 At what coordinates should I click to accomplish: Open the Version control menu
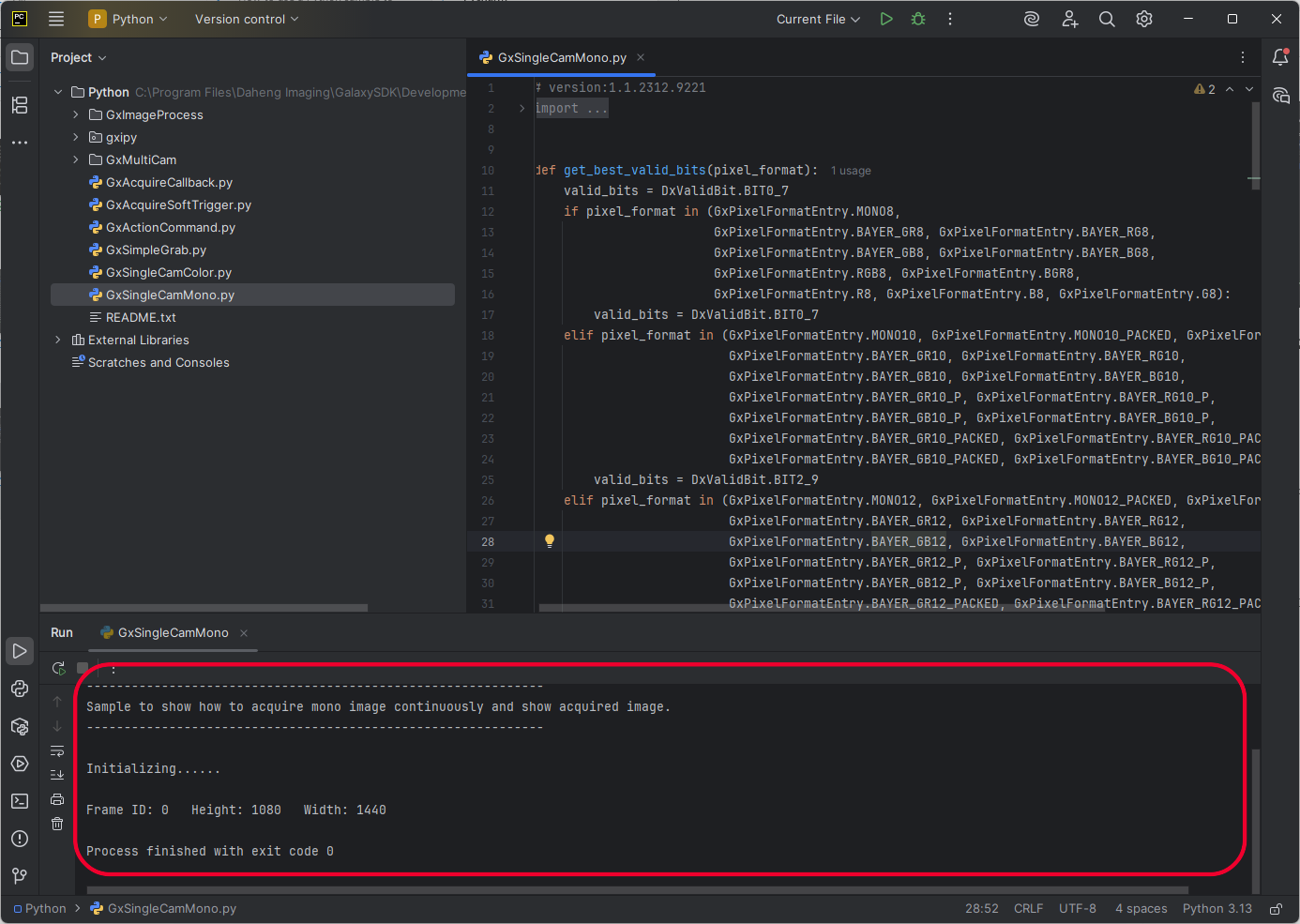(246, 19)
